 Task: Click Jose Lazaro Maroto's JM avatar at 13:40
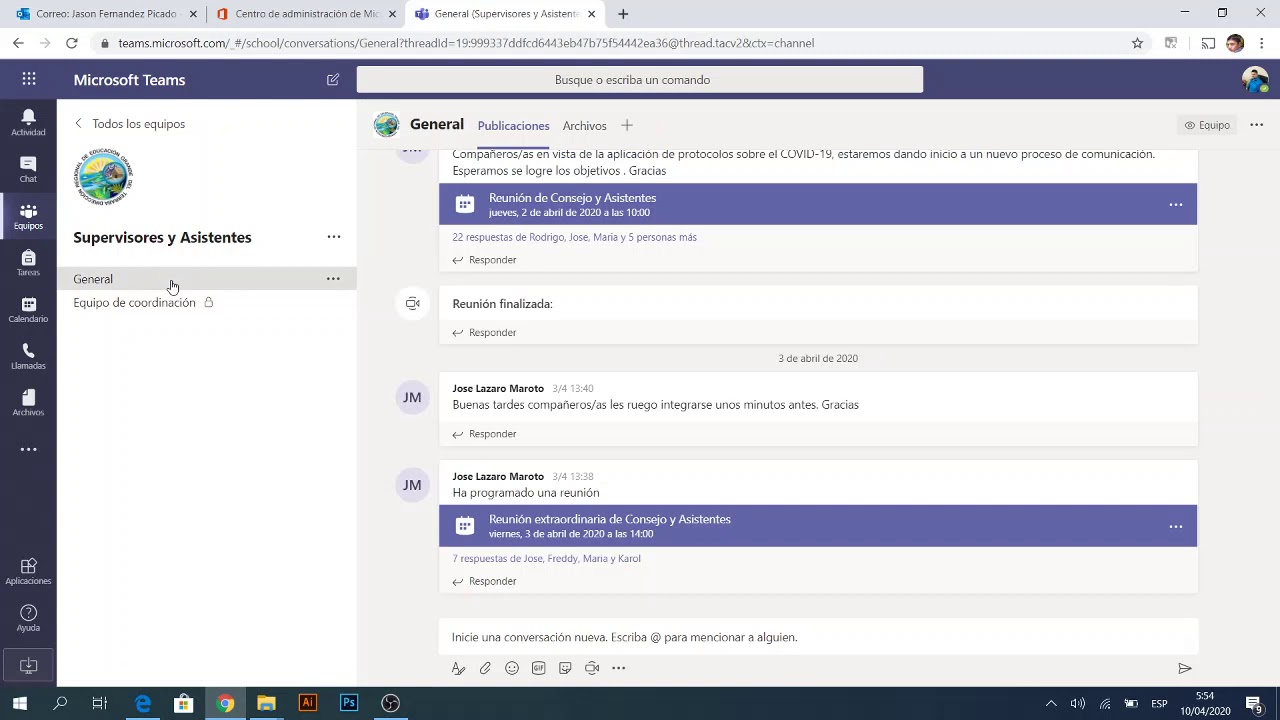[x=412, y=398]
